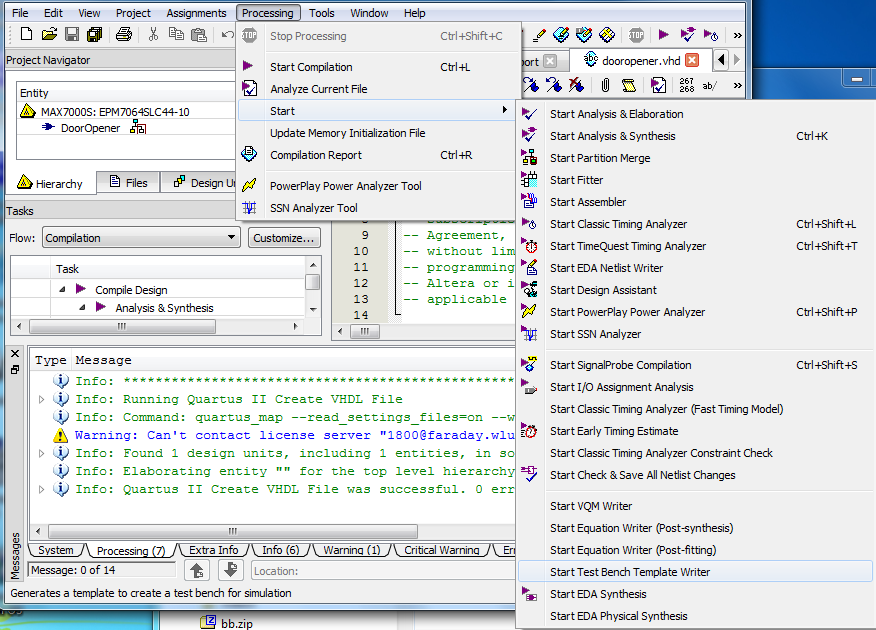Switch to the Files tab
The height and width of the screenshot is (630, 876).
[128, 183]
